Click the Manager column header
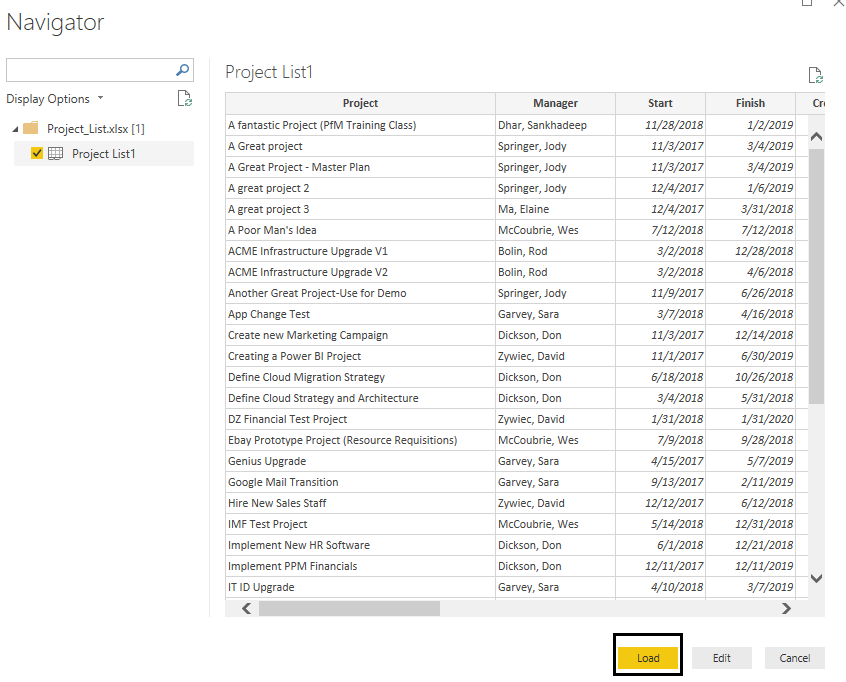 click(x=555, y=103)
